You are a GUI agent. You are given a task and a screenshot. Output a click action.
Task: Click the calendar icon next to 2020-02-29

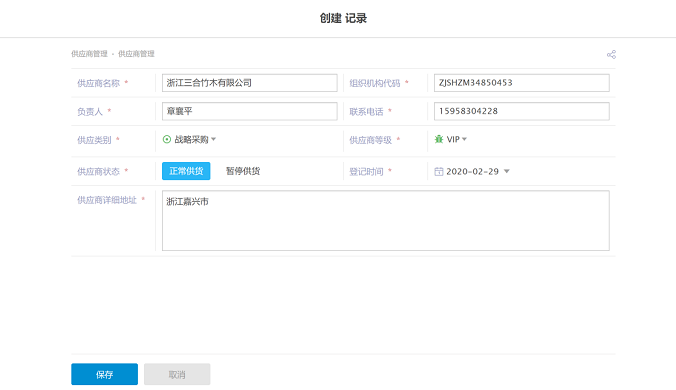coord(438,172)
